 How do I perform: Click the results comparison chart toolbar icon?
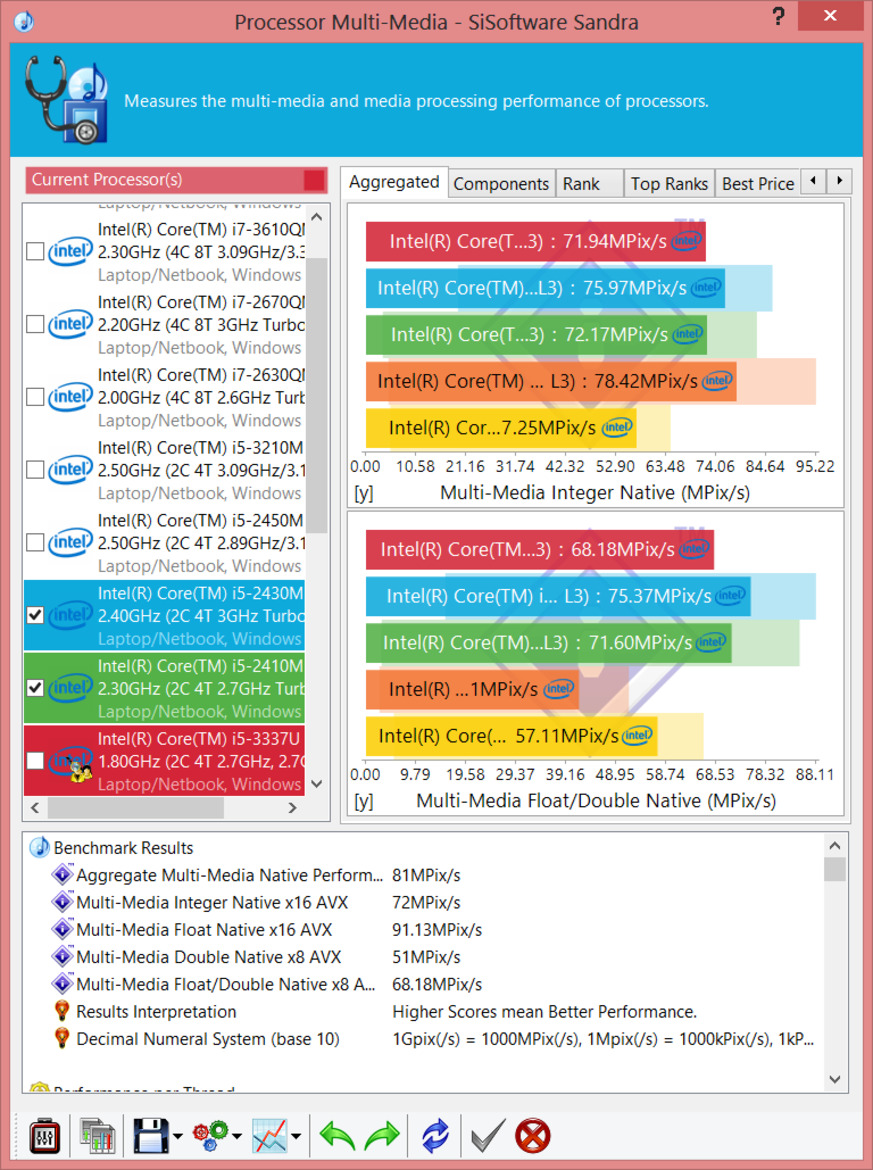[97, 1136]
